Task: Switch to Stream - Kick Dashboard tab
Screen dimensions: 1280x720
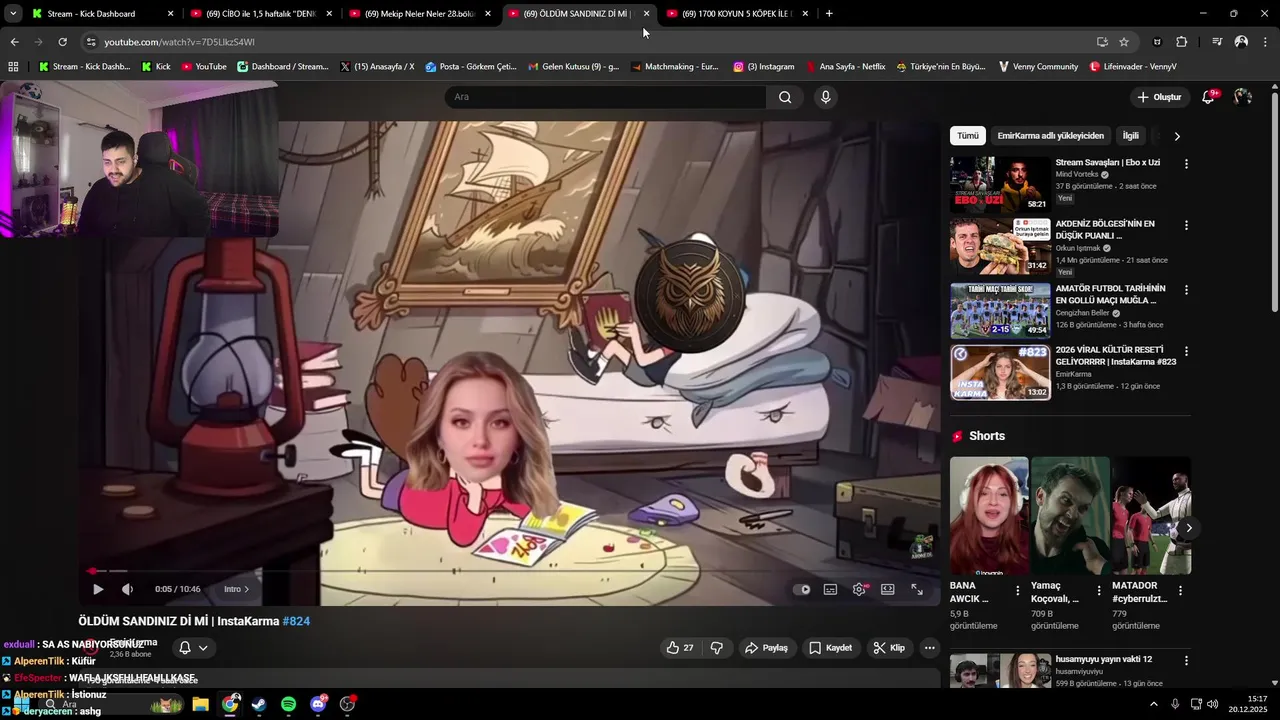Action: 102,14
